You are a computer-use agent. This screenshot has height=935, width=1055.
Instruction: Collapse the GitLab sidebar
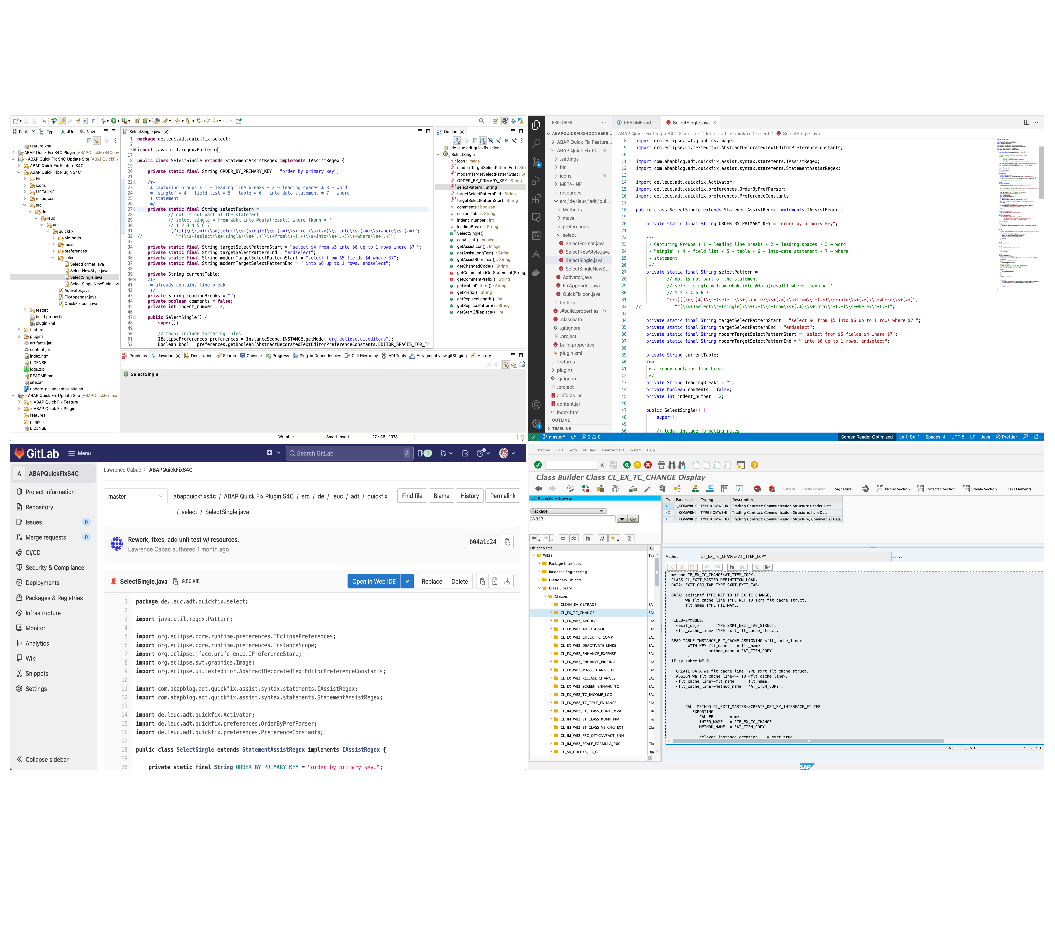(x=48, y=759)
